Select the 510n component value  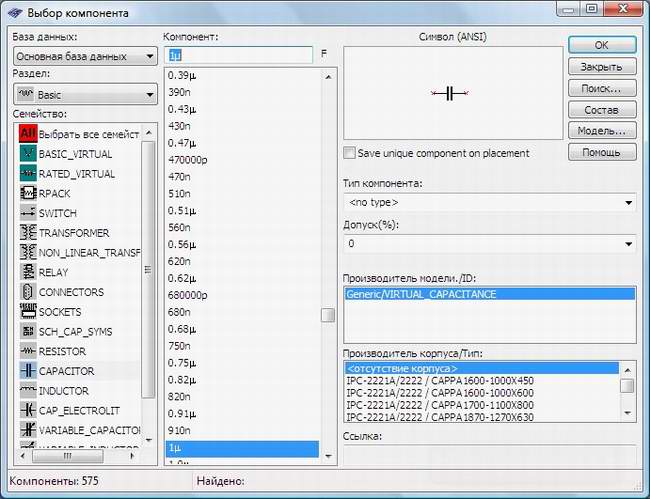point(179,194)
